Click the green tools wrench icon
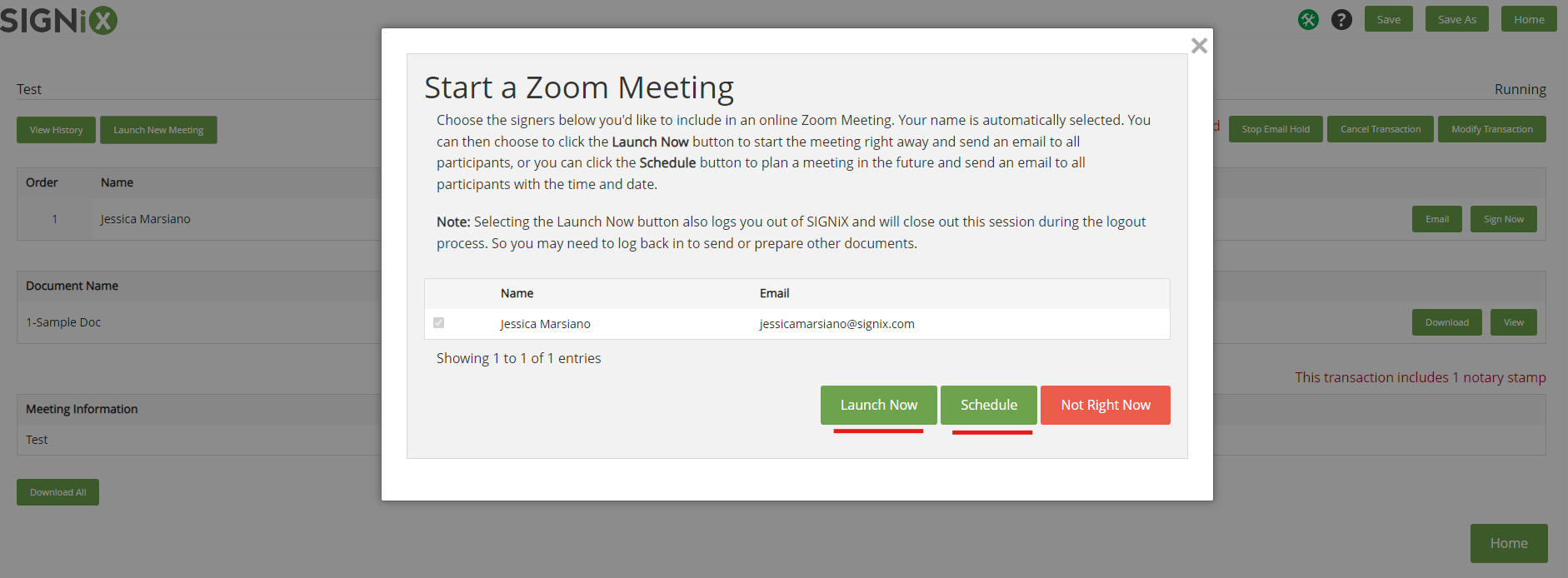 tap(1308, 19)
